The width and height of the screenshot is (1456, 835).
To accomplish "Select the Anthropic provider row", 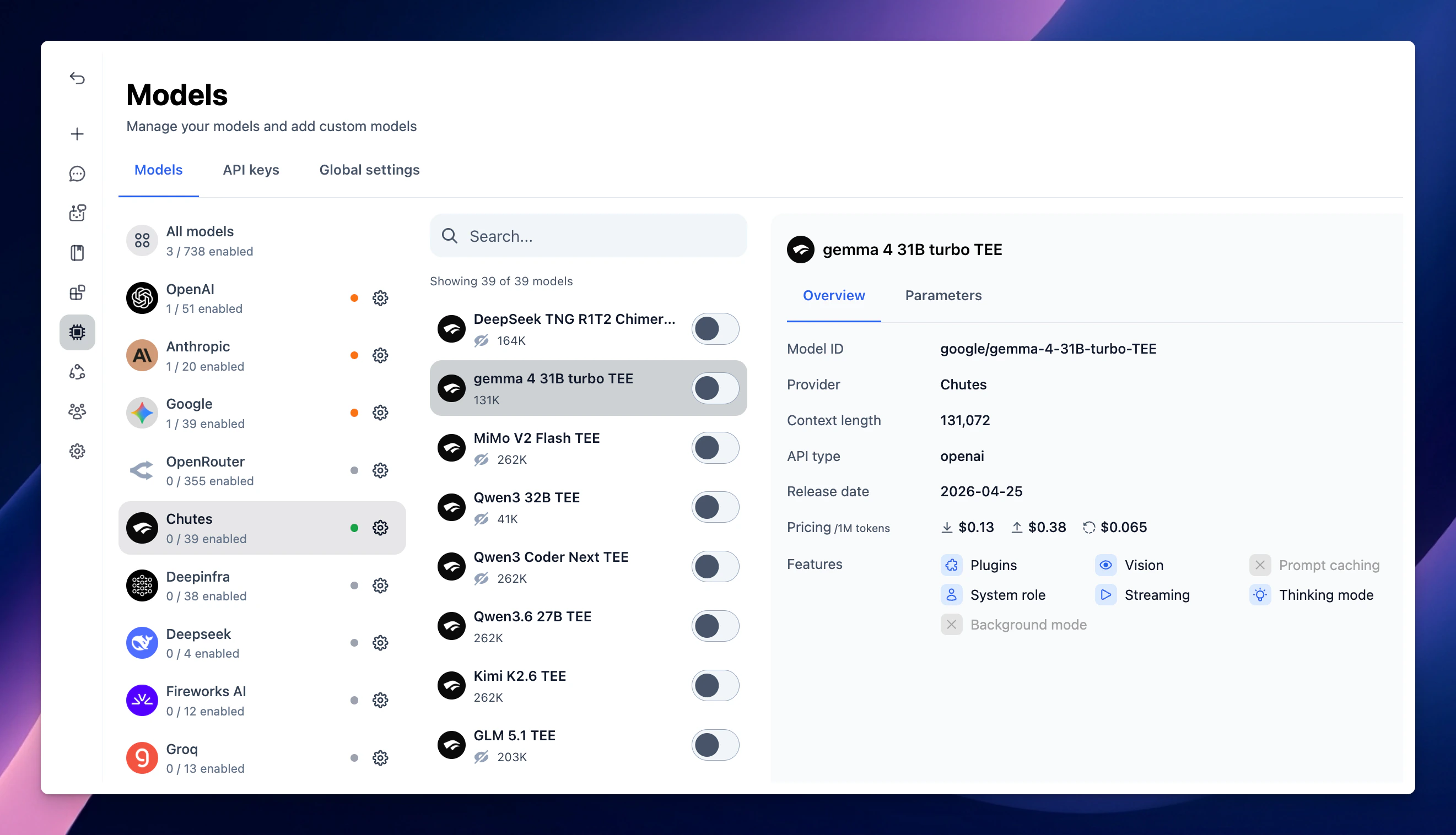I will pos(262,356).
